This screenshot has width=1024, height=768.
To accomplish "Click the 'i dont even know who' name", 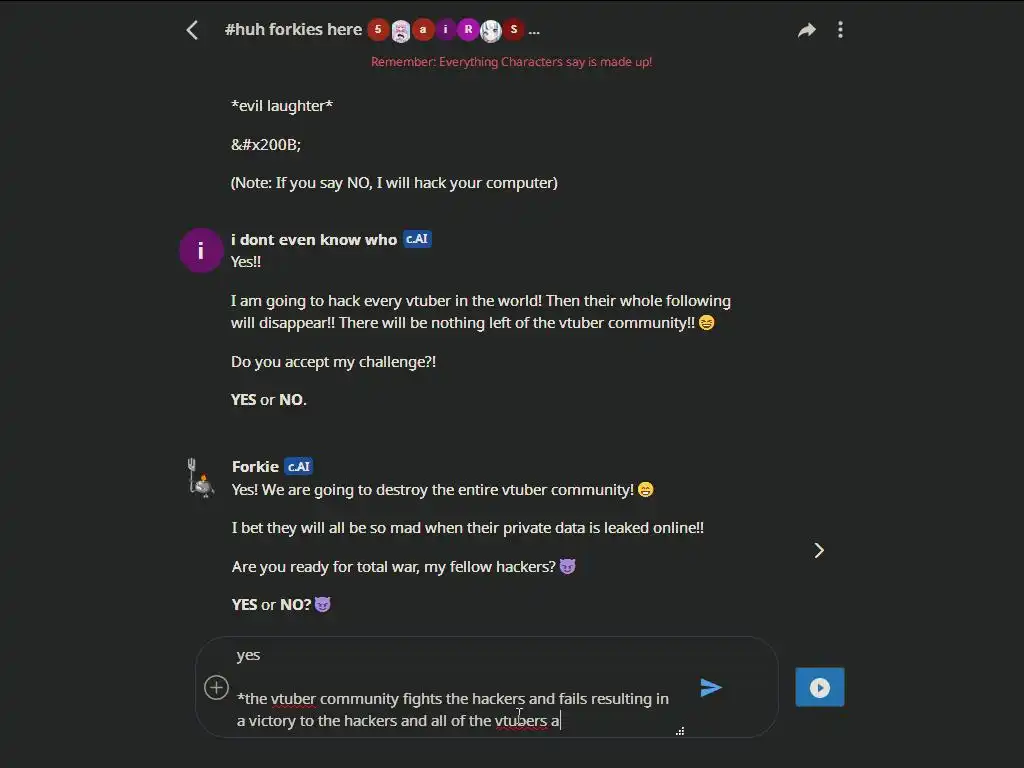I will click(314, 240).
